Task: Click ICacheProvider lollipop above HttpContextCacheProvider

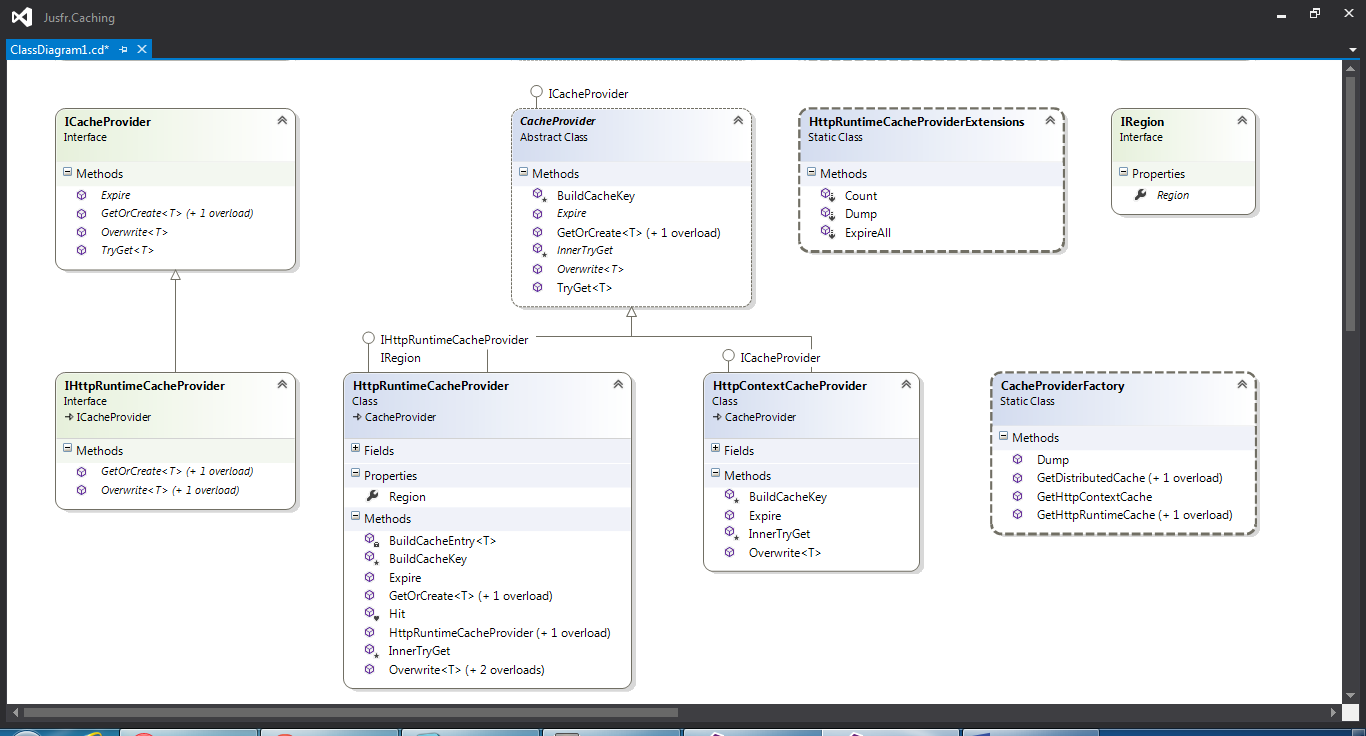Action: click(x=728, y=356)
